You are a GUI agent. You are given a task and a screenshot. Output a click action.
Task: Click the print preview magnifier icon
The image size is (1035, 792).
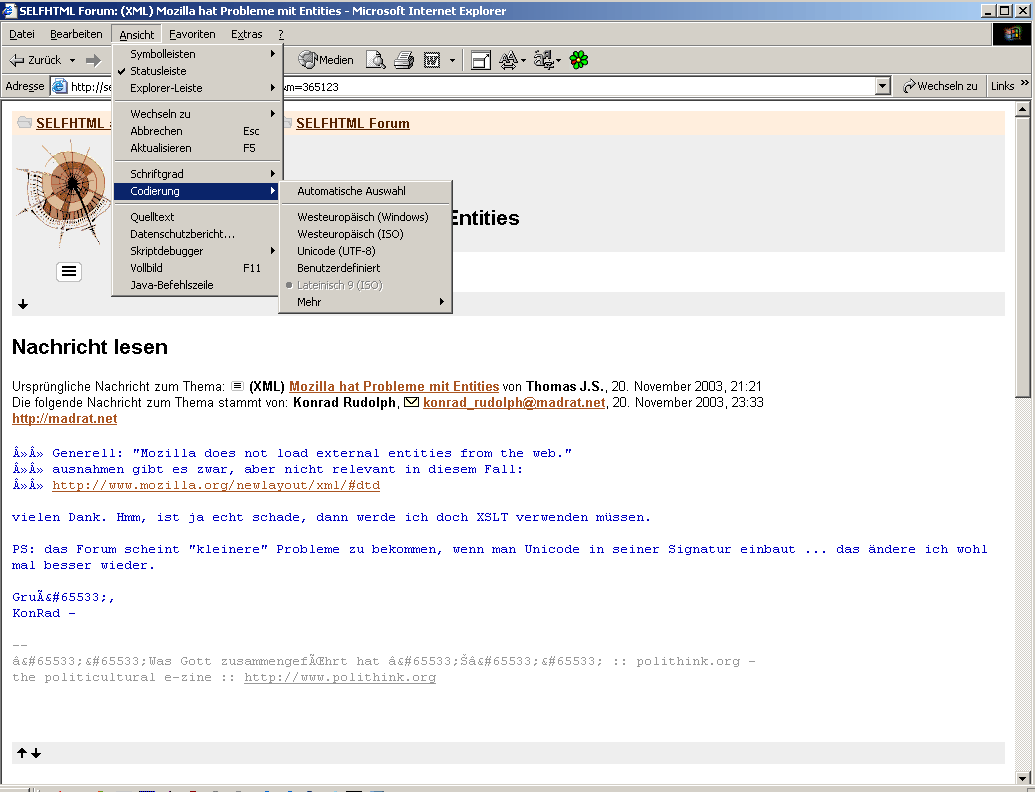click(x=375, y=60)
